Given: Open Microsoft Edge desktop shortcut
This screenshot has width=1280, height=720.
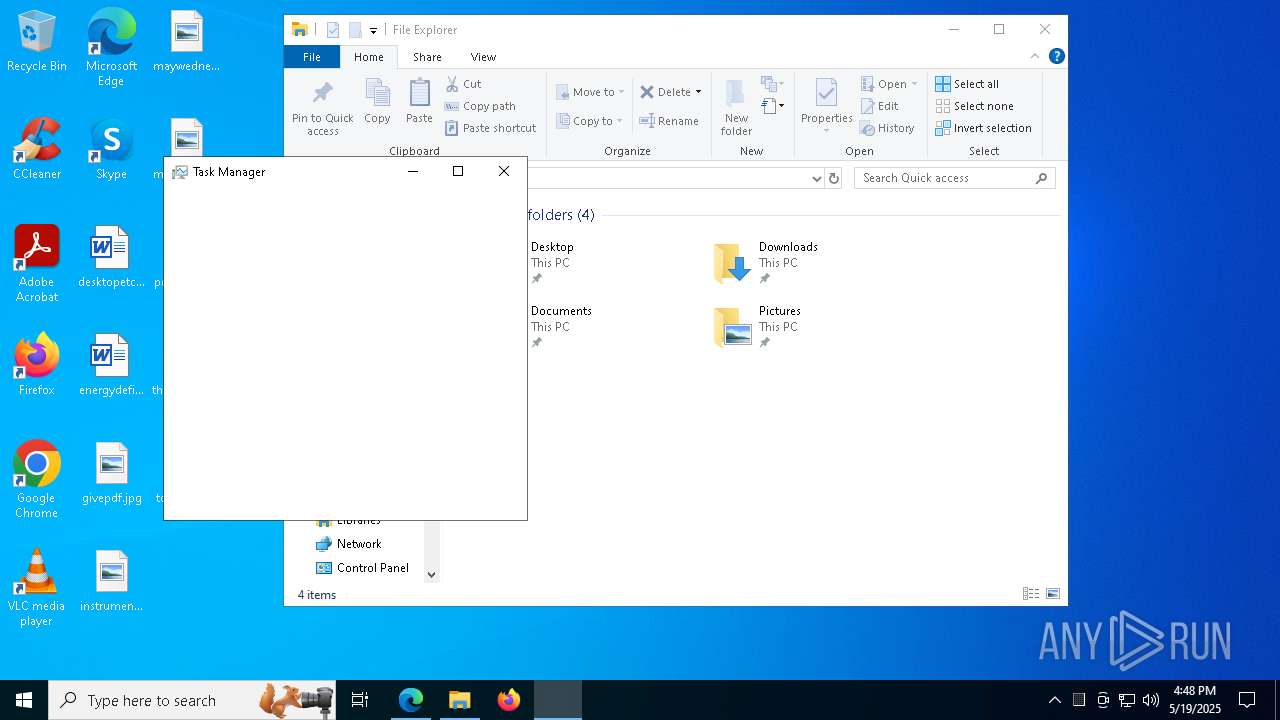Looking at the screenshot, I should coord(111,48).
